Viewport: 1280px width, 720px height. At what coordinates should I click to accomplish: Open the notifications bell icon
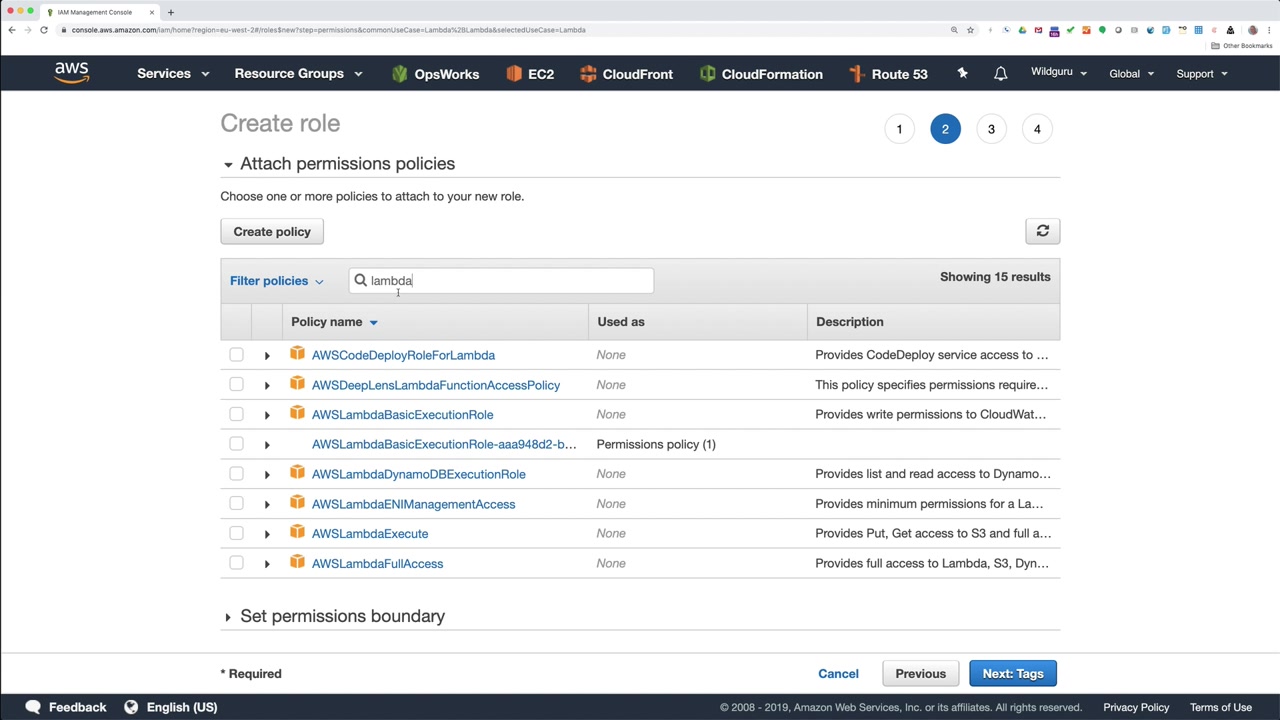[x=1000, y=74]
